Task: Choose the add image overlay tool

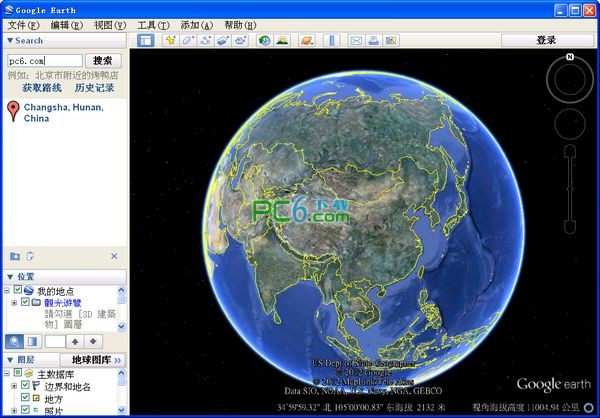Action: tap(223, 40)
